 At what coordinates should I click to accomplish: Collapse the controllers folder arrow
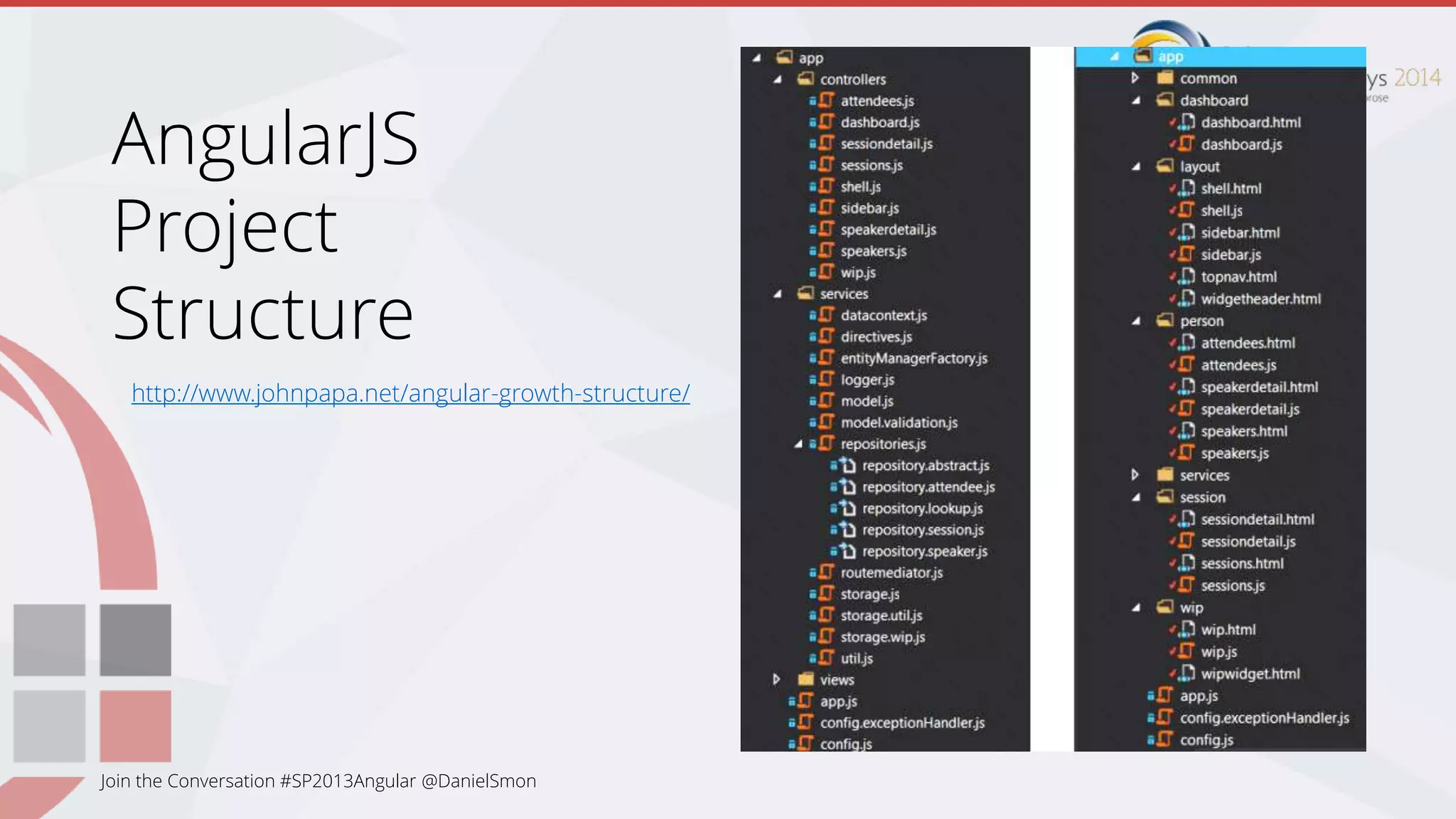click(x=778, y=80)
